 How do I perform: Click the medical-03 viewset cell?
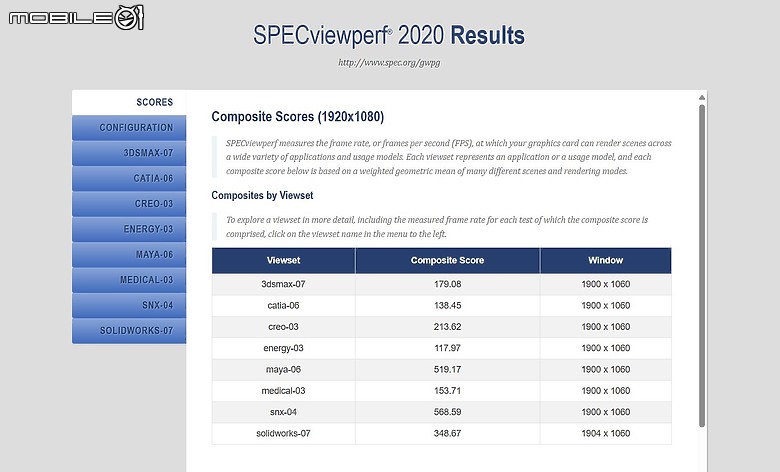284,391
